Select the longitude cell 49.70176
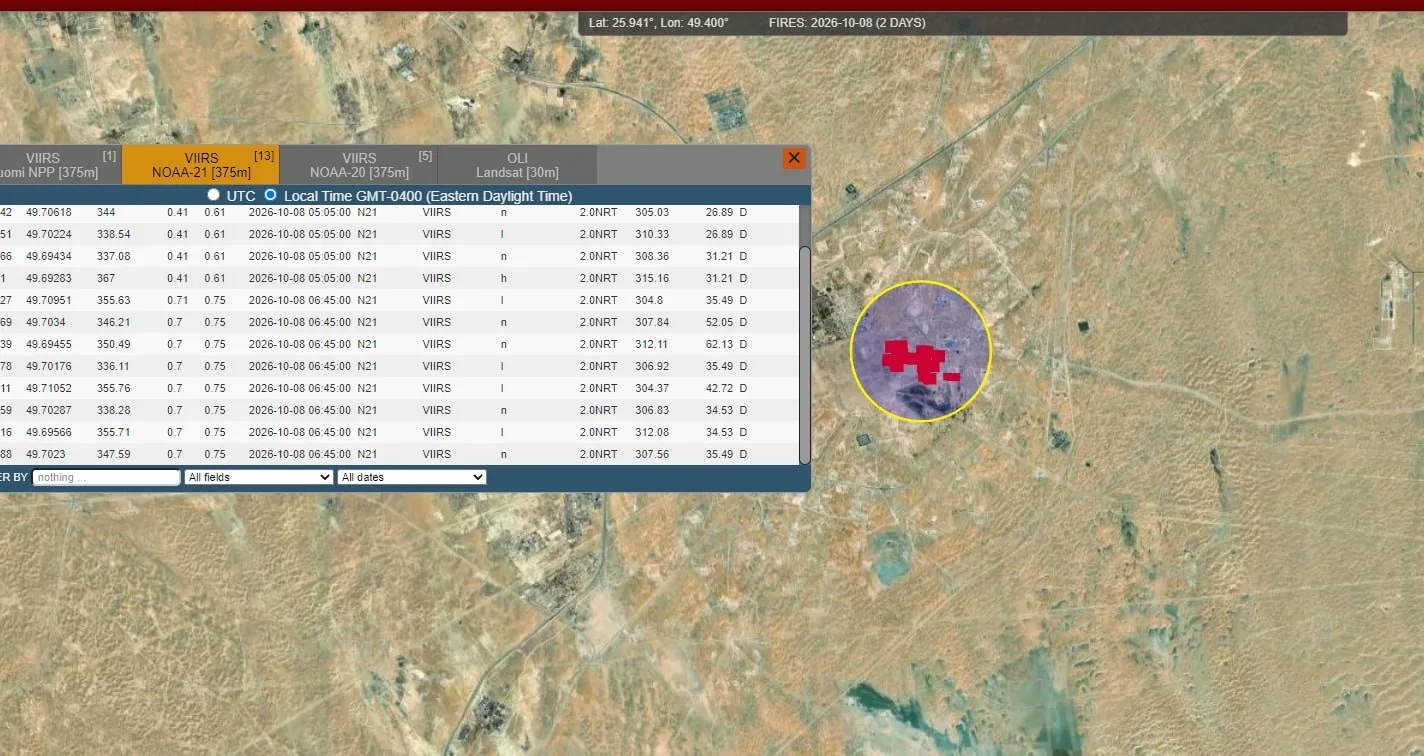Image resolution: width=1424 pixels, height=756 pixels. 49,366
